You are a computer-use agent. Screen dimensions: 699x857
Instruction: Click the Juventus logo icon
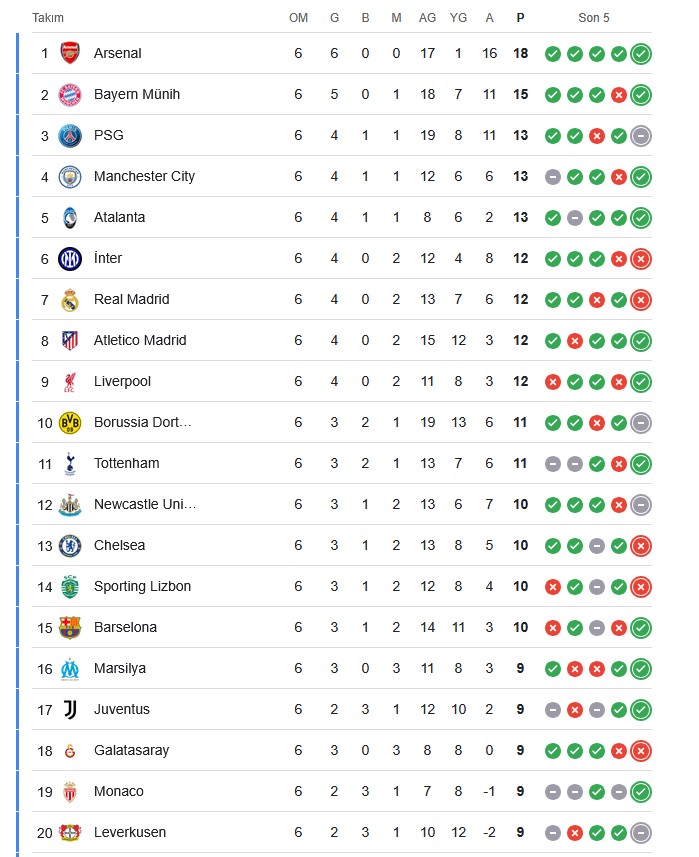[x=69, y=709]
